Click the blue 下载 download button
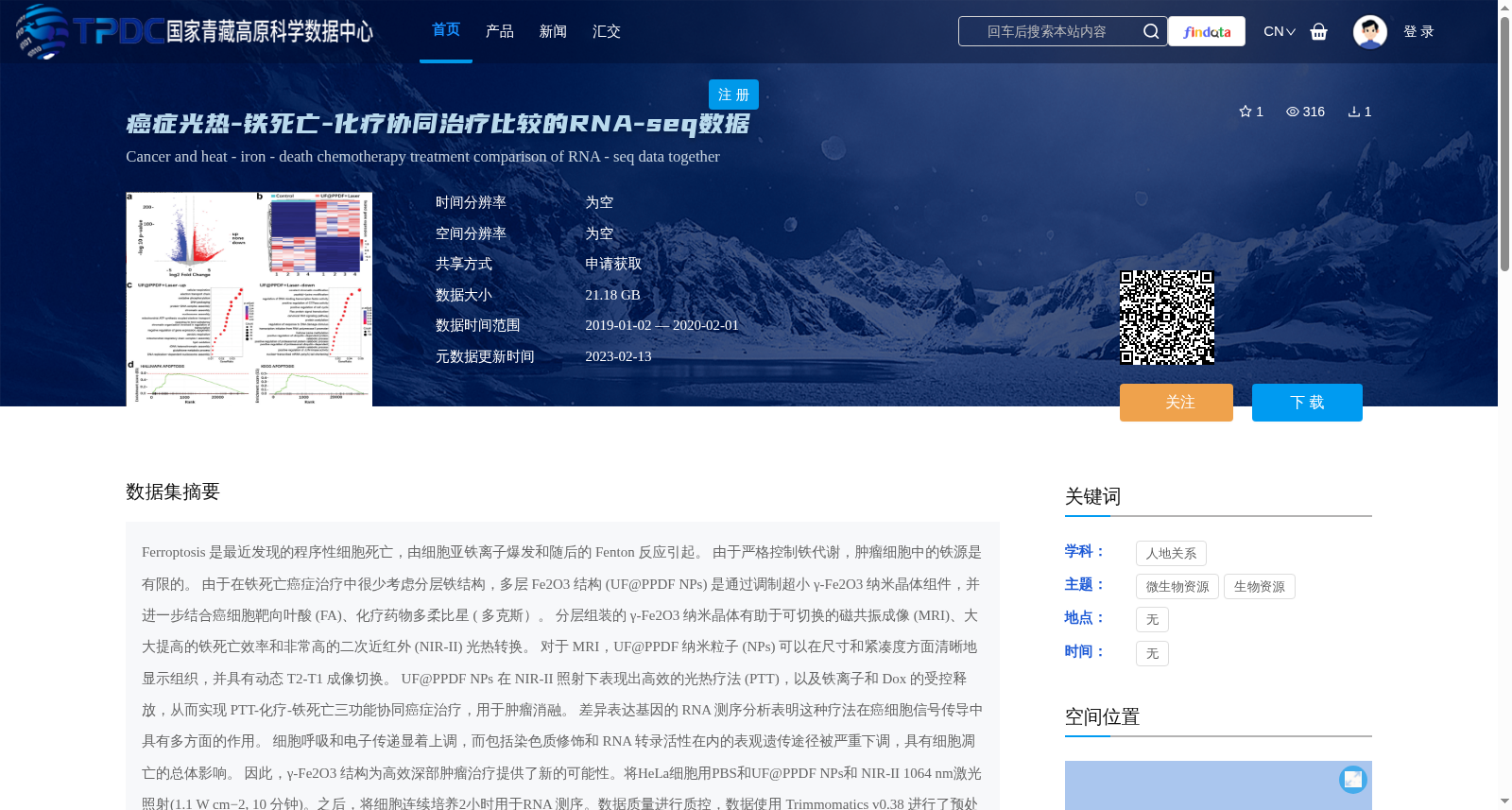The height and width of the screenshot is (810, 1512). (1307, 403)
